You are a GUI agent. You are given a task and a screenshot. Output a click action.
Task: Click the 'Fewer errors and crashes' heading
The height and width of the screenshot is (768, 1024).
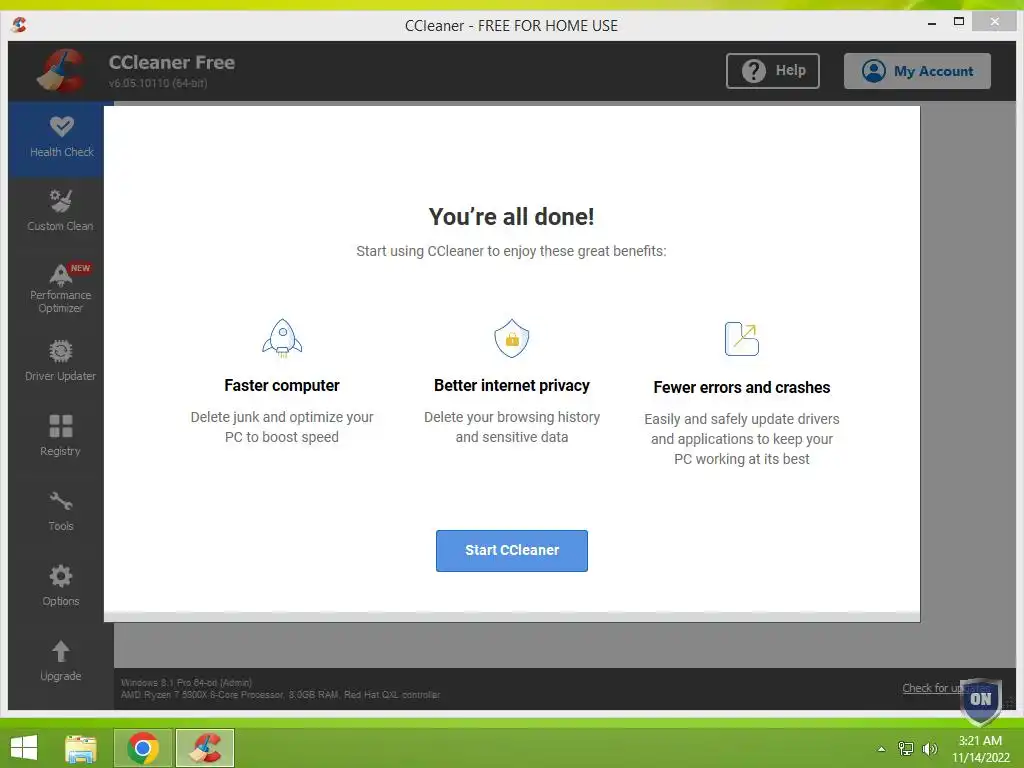(742, 387)
